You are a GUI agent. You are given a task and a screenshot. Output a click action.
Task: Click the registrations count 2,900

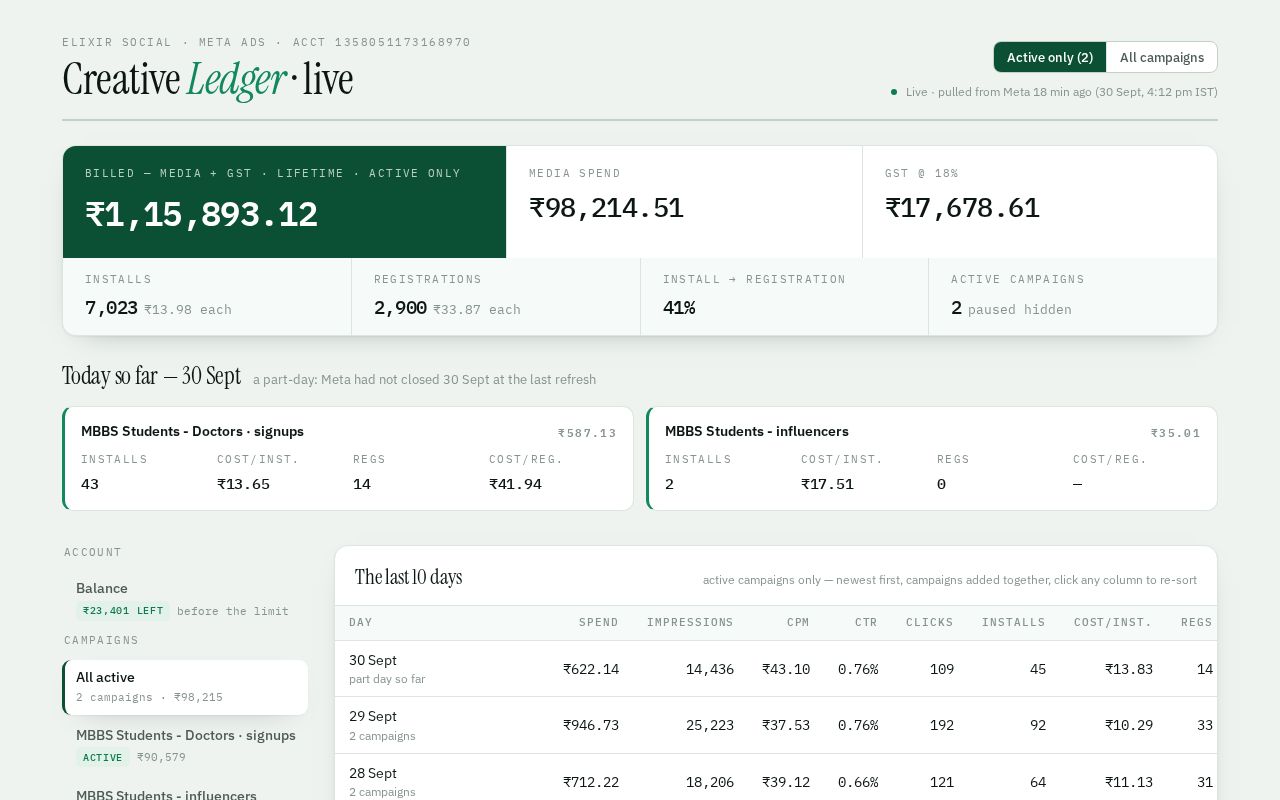[x=400, y=308]
